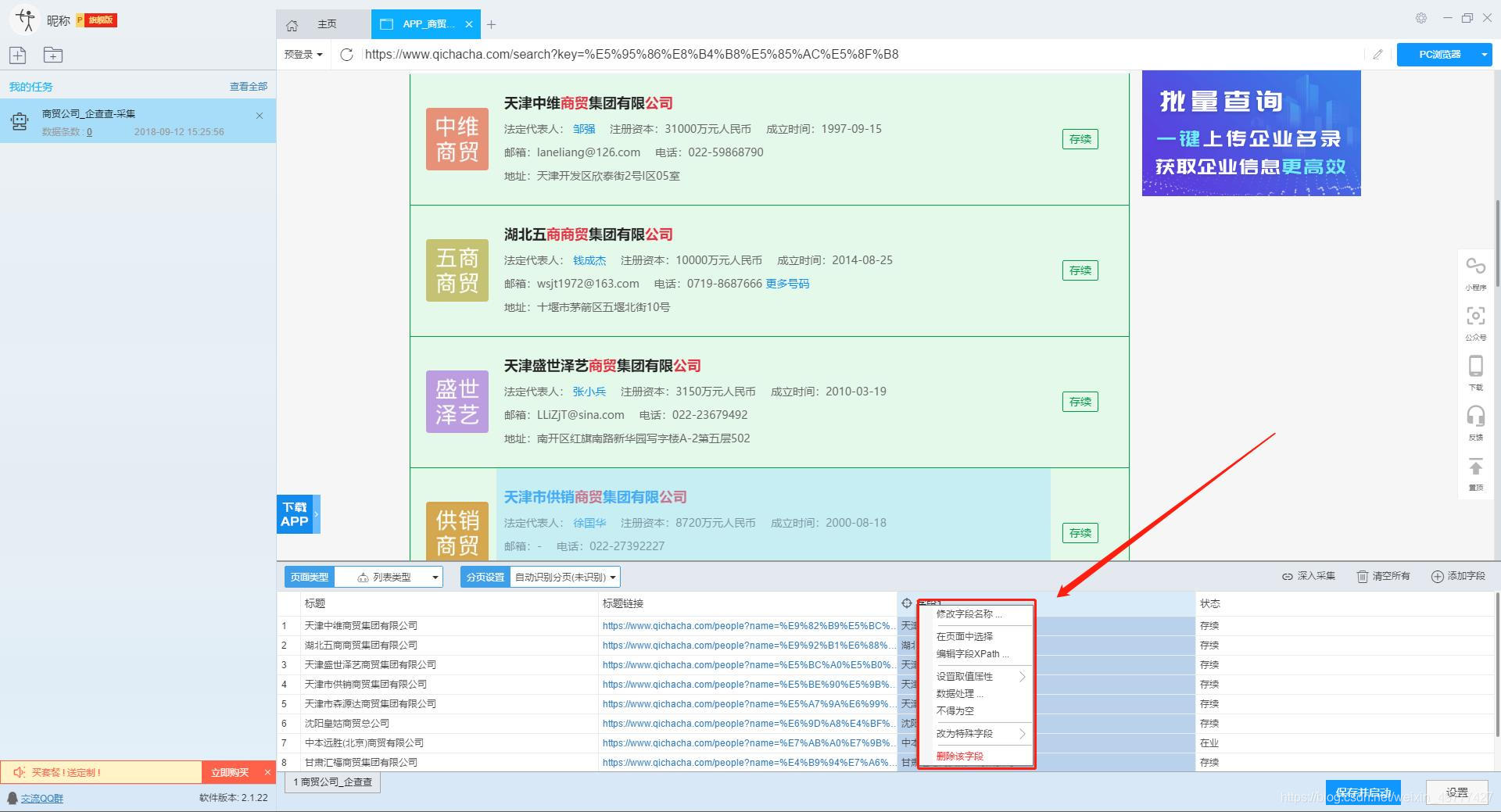Open the 自动识别分页 dropdown
The image size is (1501, 812).
pos(564,577)
